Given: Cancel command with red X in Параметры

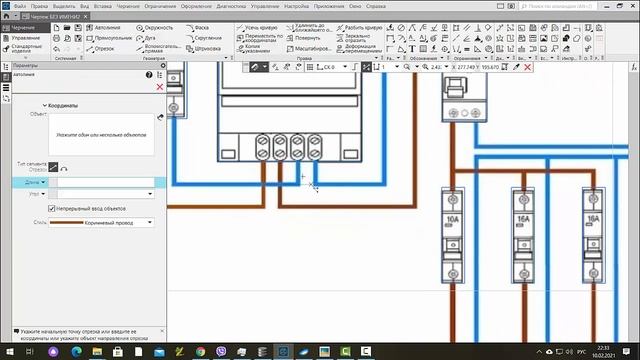Looking at the screenshot, I should 160,87.
